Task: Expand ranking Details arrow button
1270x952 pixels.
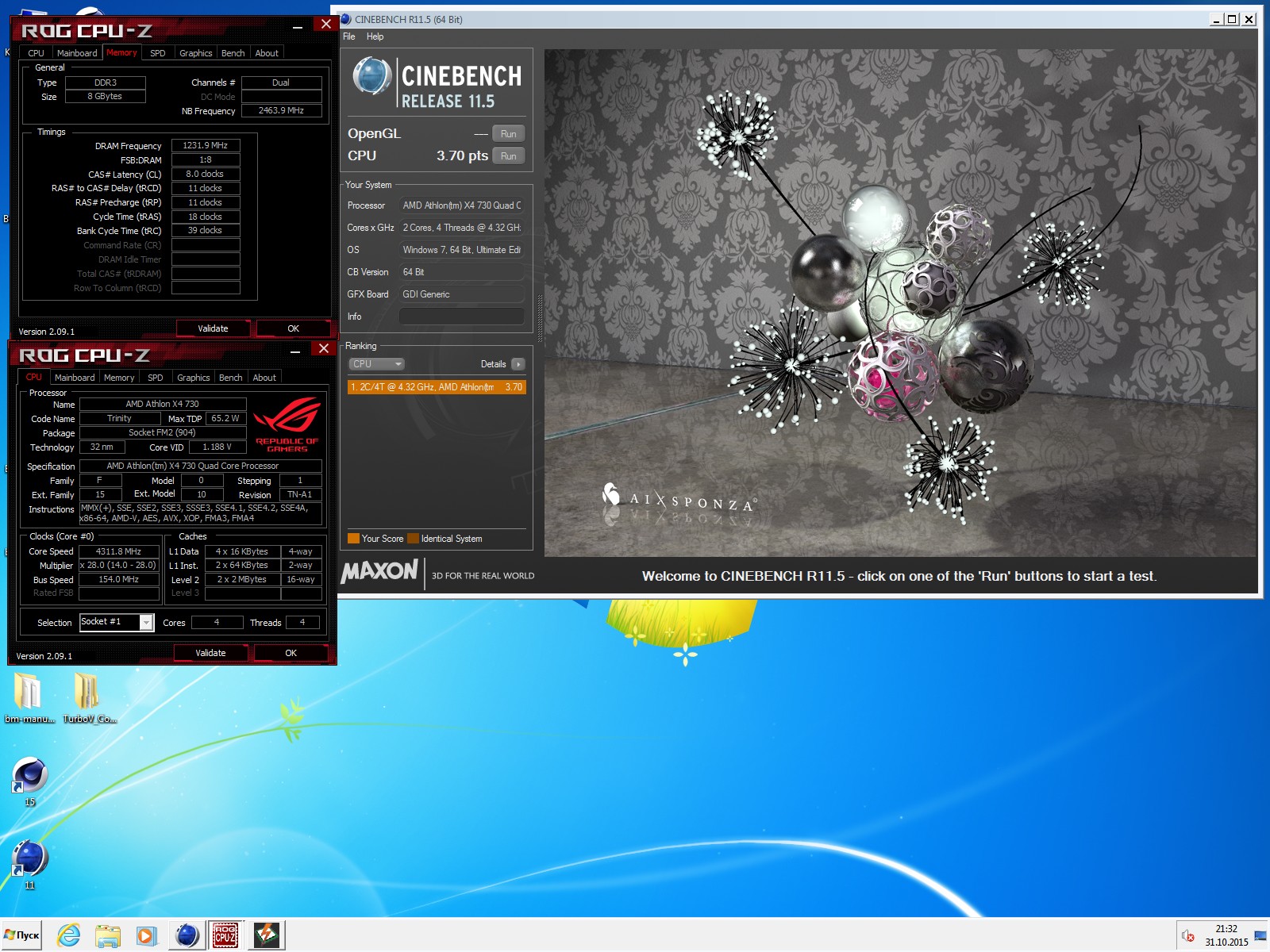Action: pos(518,364)
